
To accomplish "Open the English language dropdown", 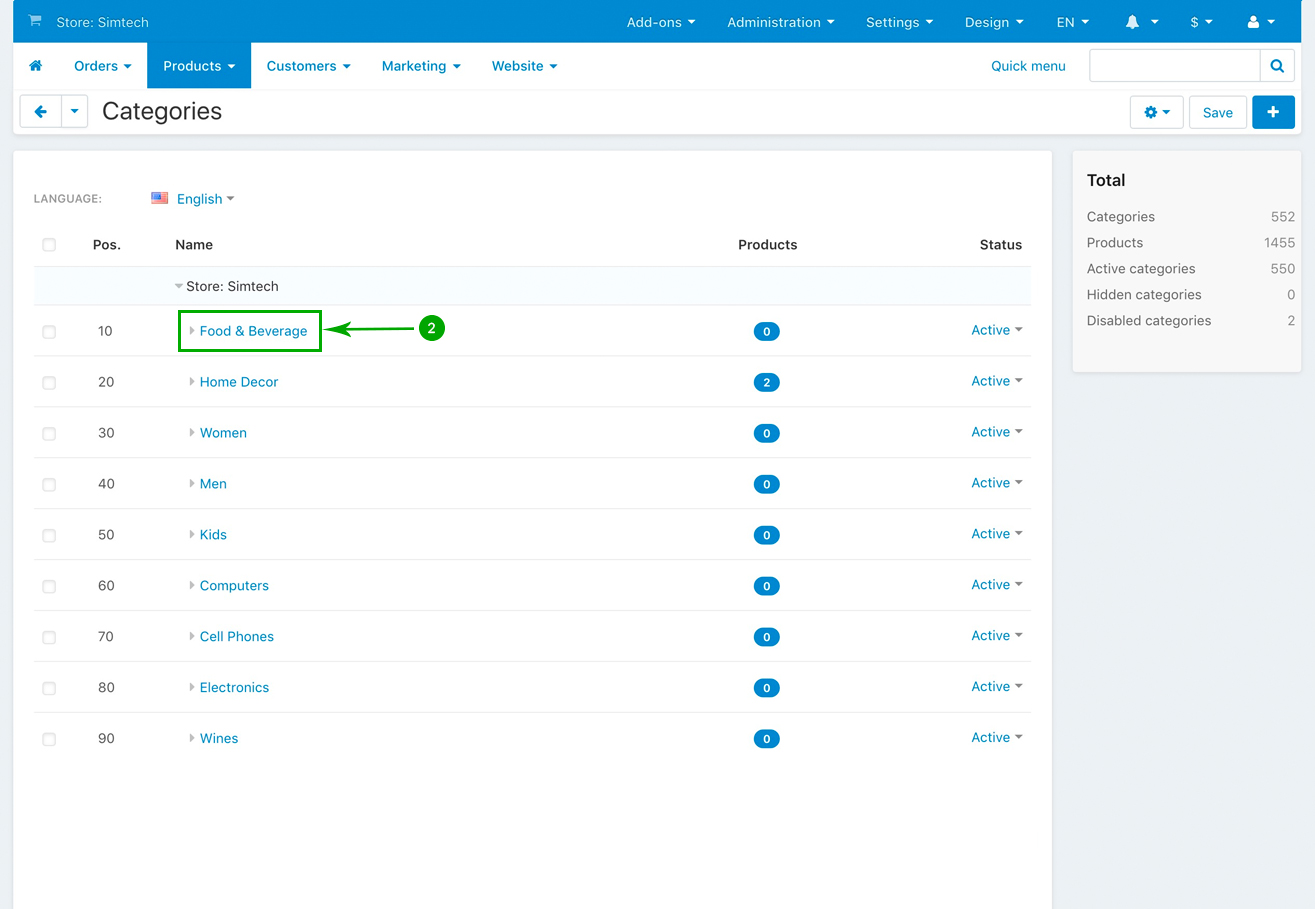I will pyautogui.click(x=204, y=199).
